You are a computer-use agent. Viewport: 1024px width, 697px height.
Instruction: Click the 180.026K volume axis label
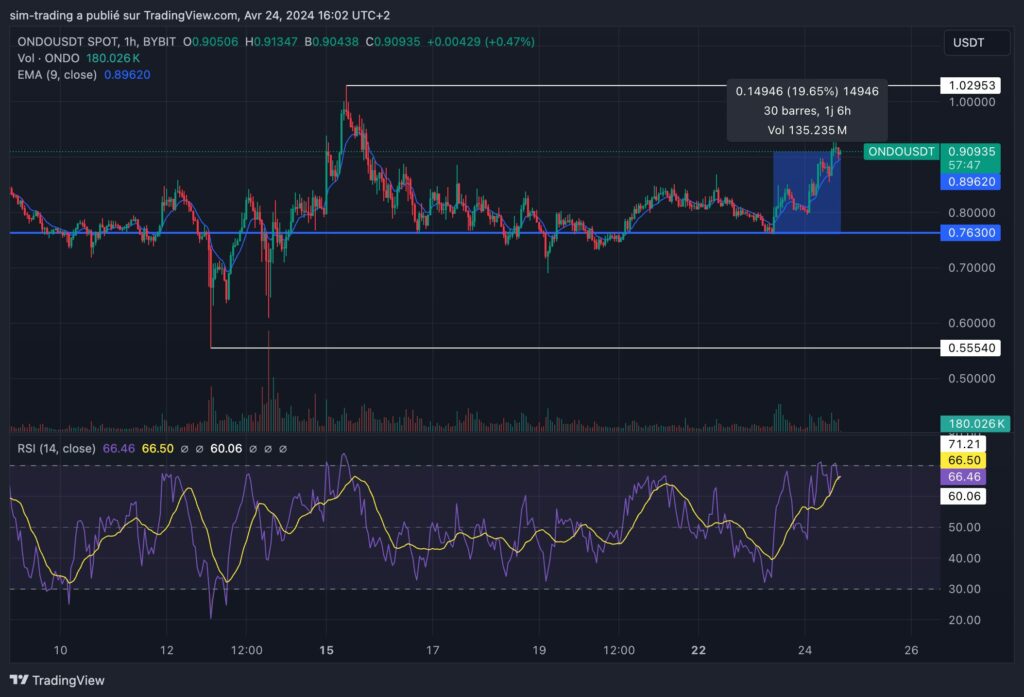click(x=976, y=424)
